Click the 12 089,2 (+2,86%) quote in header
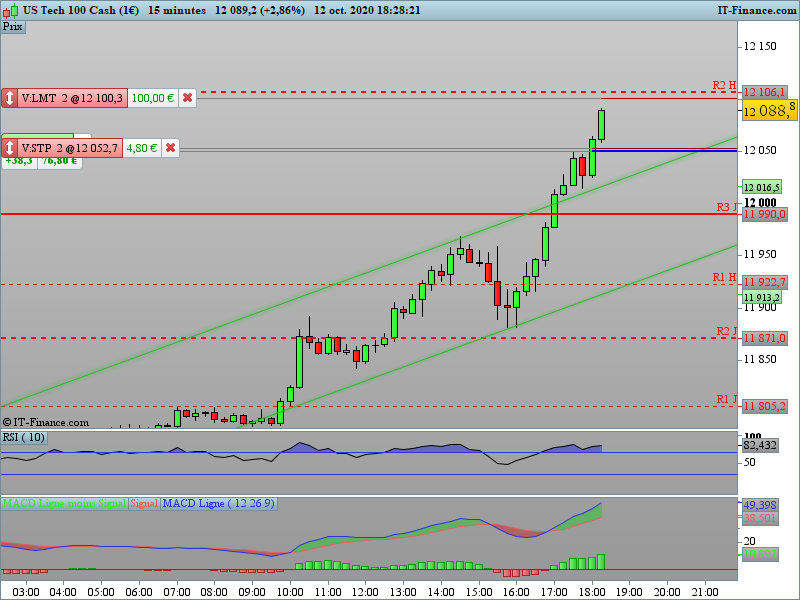 260,10
